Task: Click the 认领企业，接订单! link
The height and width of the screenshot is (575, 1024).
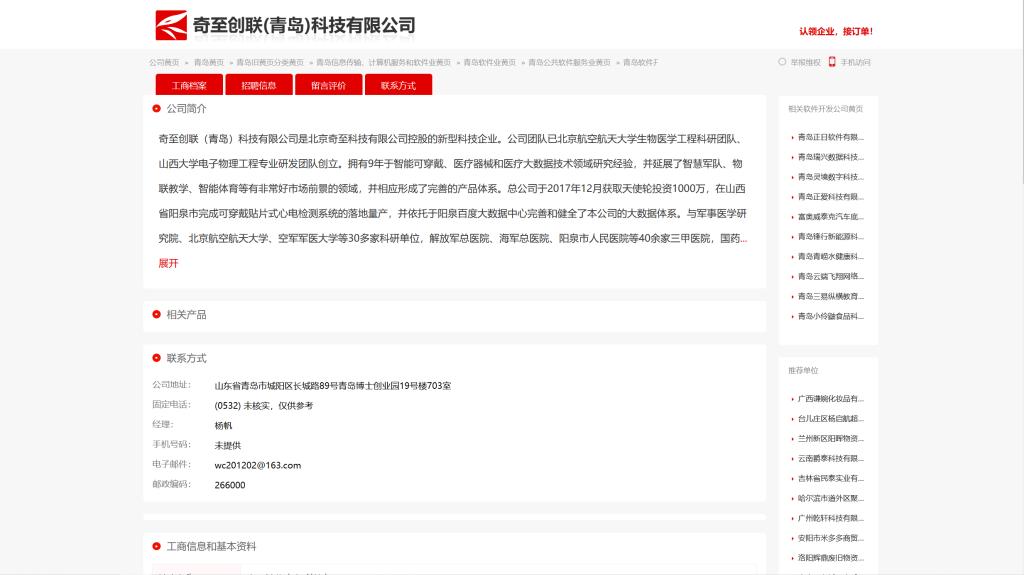Action: (x=835, y=31)
